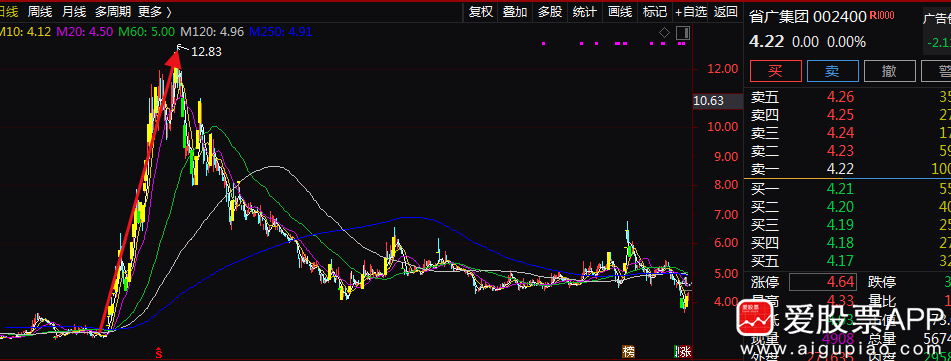The image size is (951, 361).
Task: Click the current price 4.22
Action: tap(767, 42)
